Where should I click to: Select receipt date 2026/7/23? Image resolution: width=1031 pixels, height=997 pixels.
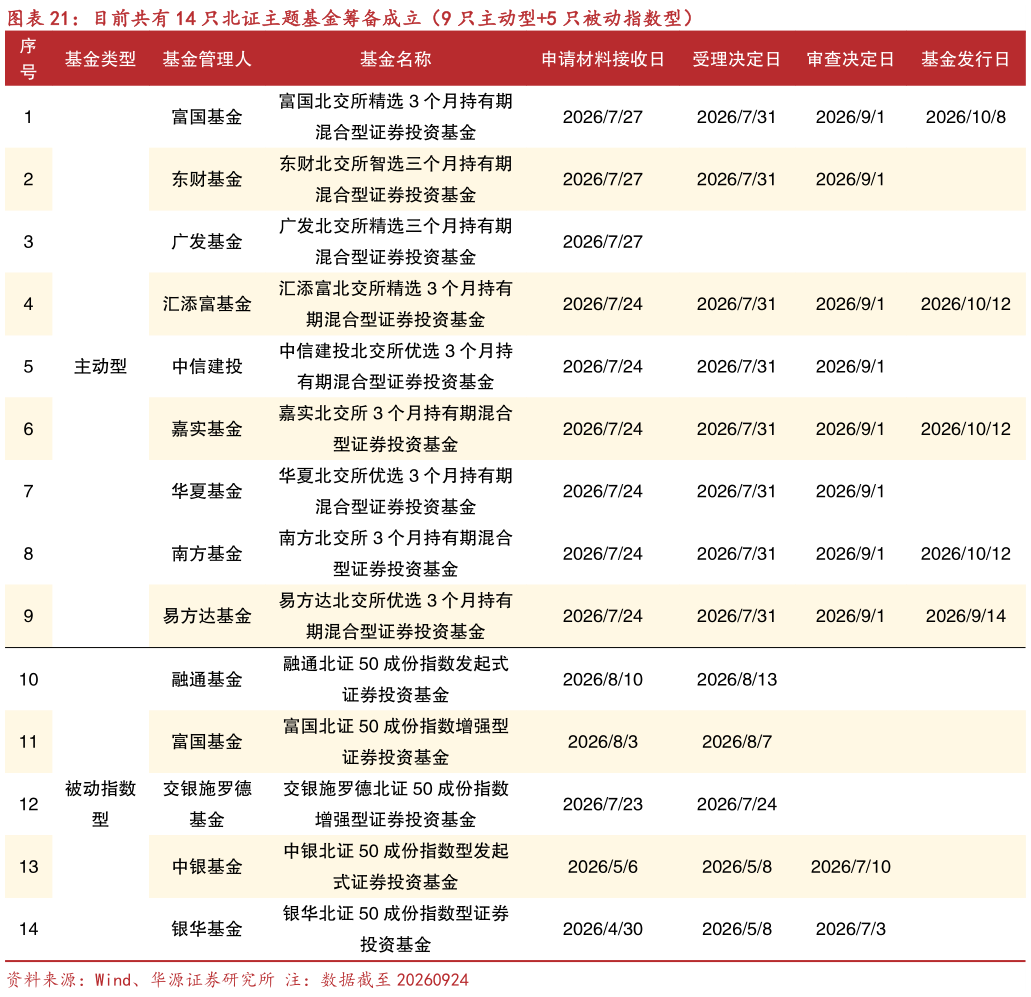(x=602, y=804)
